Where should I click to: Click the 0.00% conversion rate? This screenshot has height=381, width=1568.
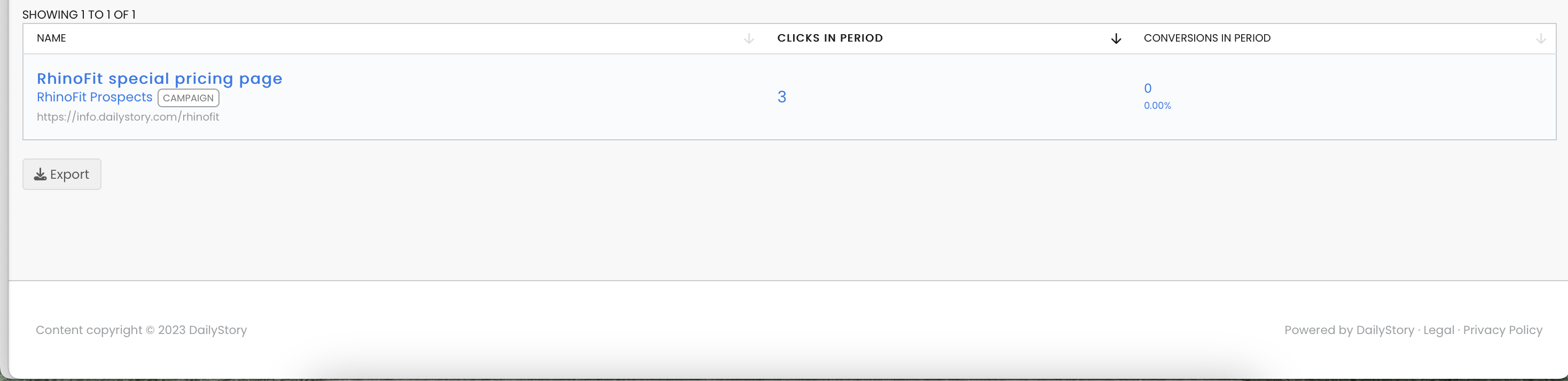tap(1157, 105)
